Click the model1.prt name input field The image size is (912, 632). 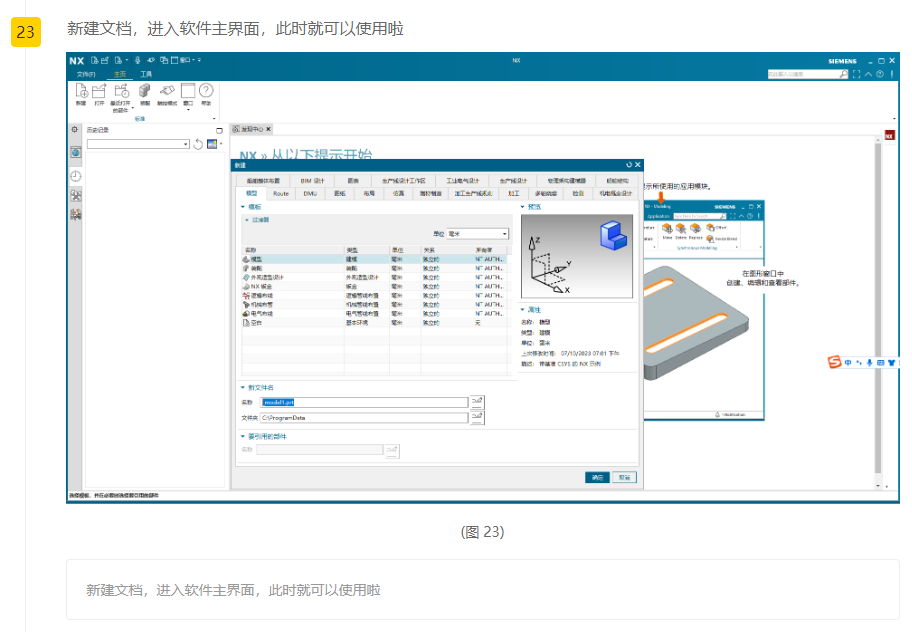pos(364,402)
